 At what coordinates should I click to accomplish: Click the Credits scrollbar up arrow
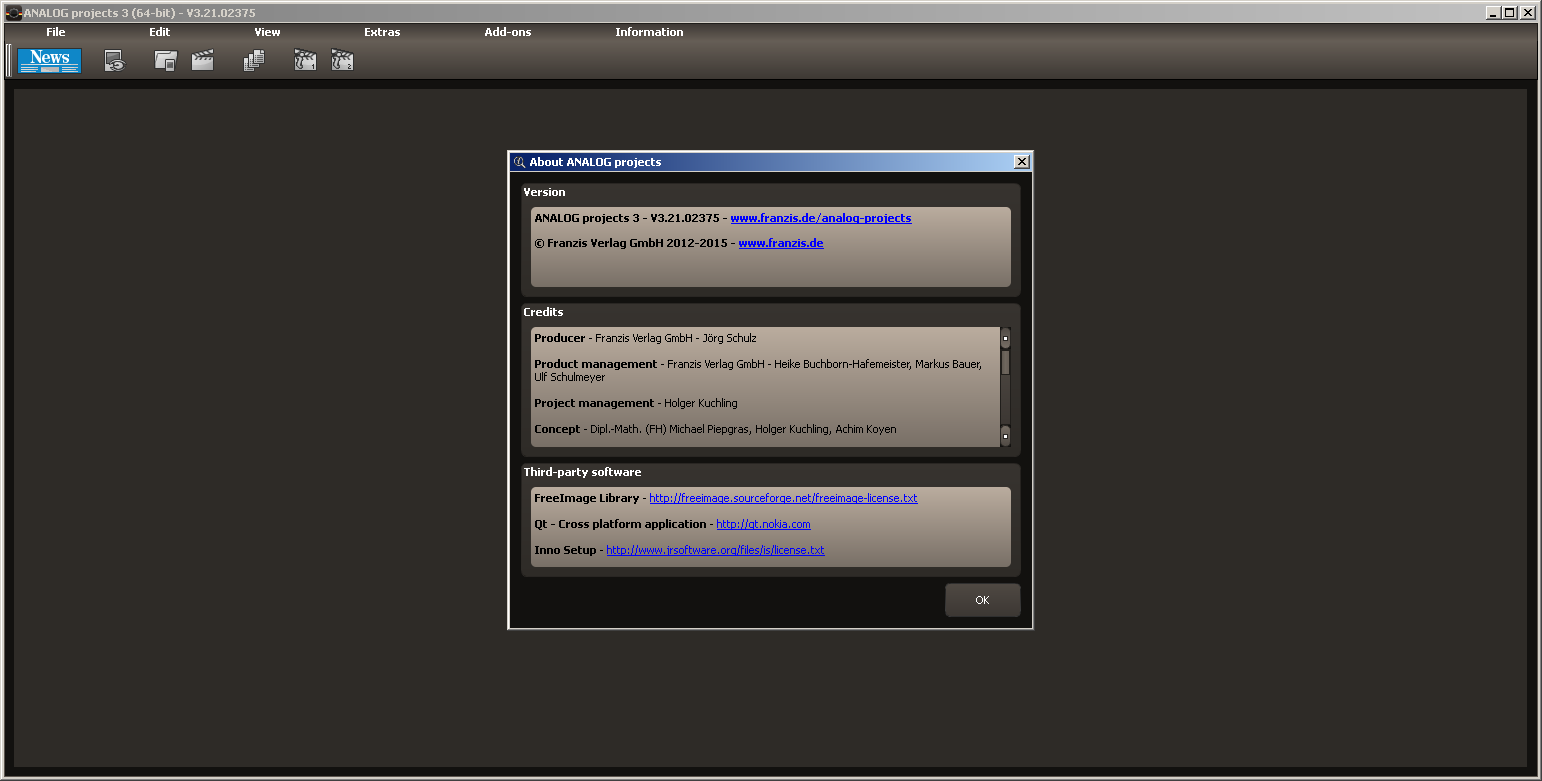click(x=1005, y=338)
